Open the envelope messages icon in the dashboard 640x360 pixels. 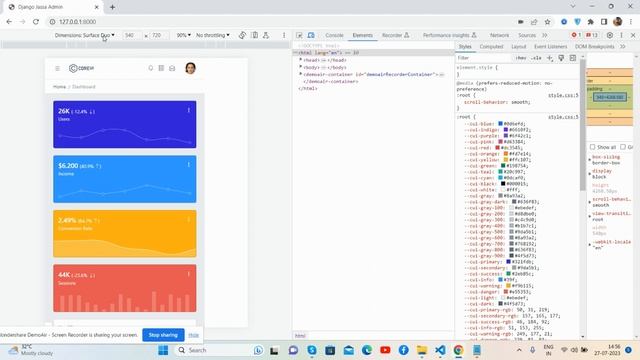[172, 68]
